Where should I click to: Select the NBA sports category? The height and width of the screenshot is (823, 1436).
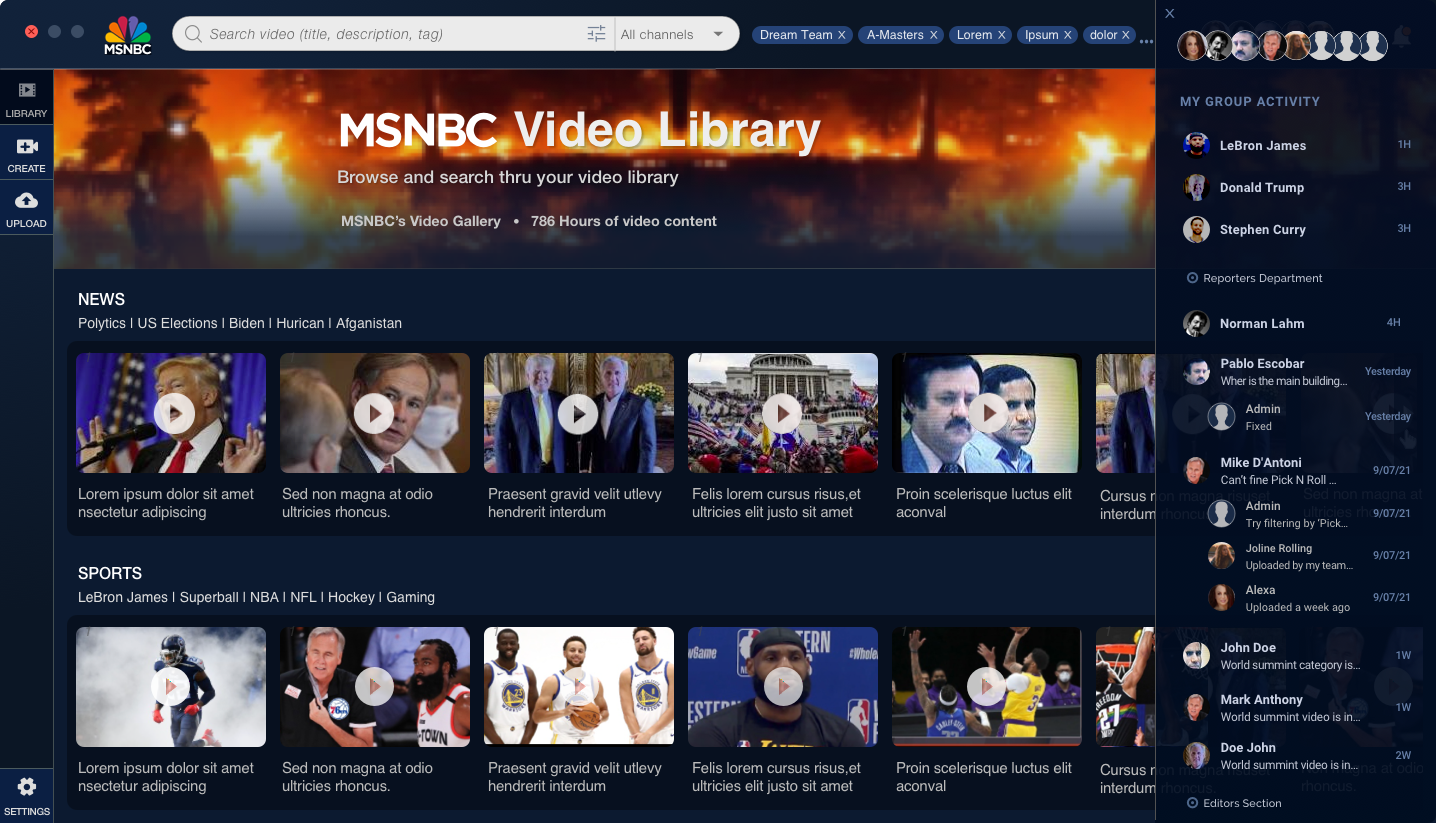pos(264,597)
